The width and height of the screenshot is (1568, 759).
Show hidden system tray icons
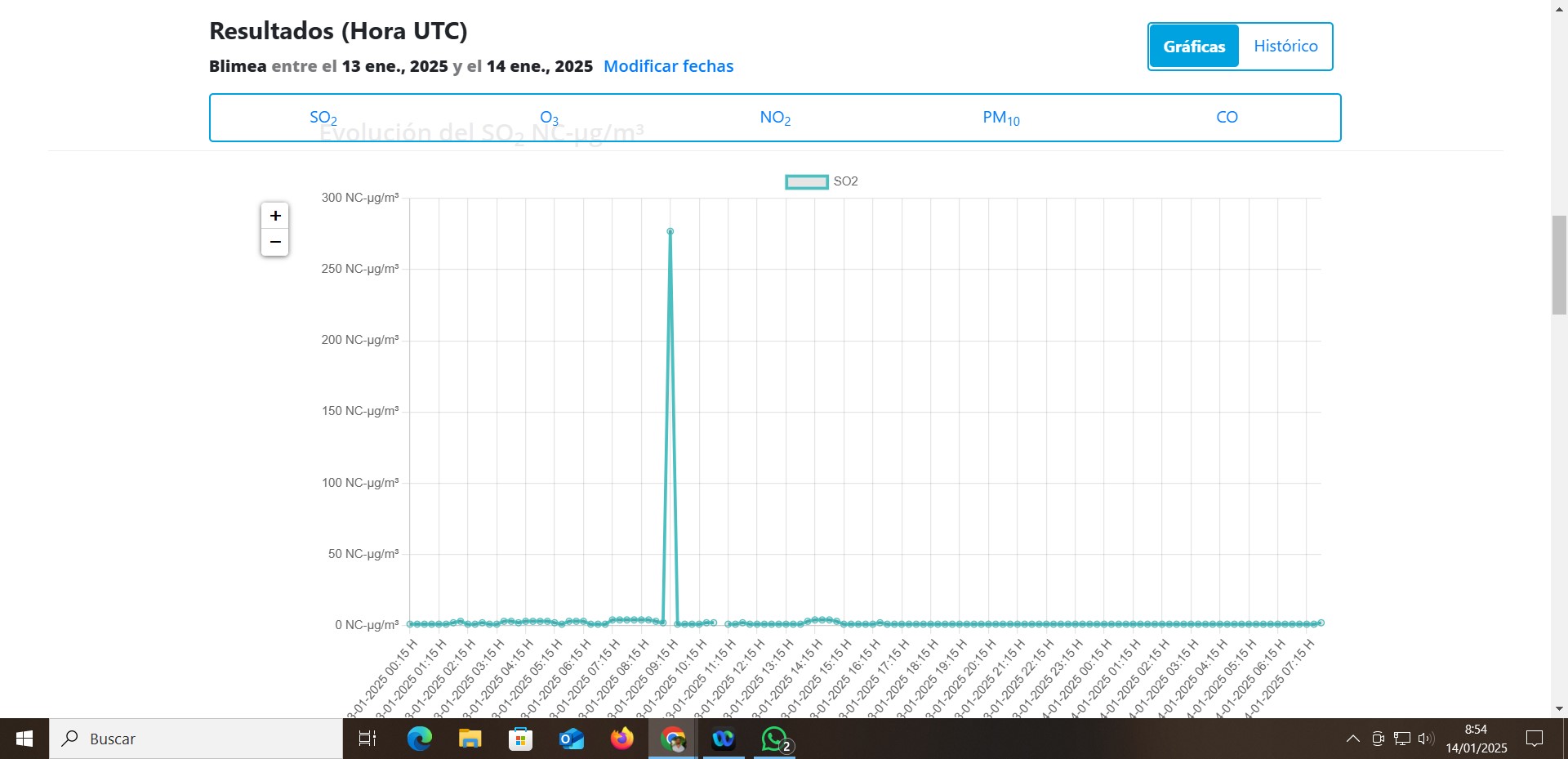pos(1352,739)
